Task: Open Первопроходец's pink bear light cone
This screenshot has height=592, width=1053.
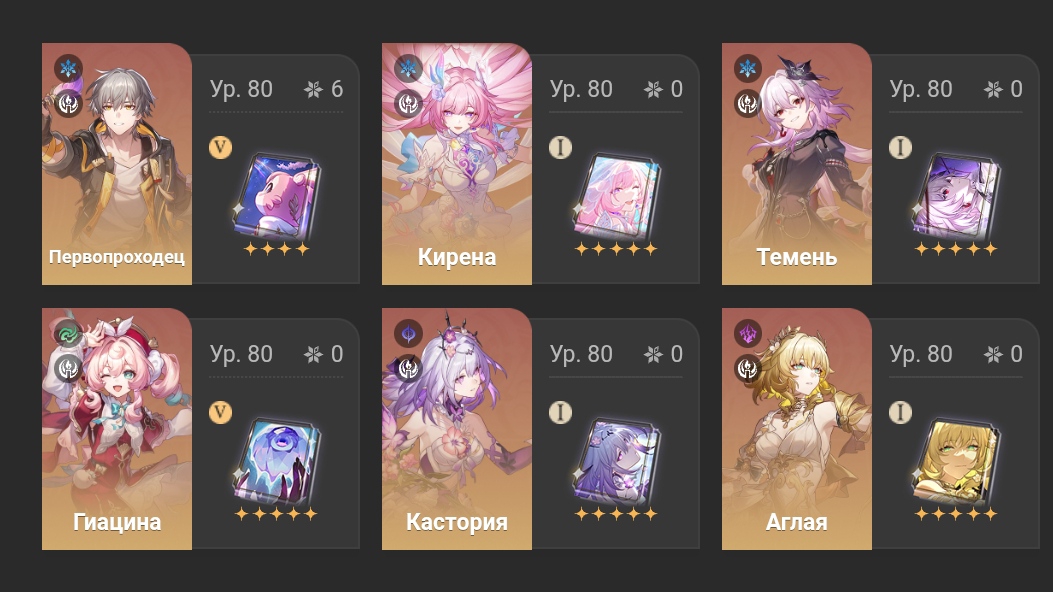Action: [x=277, y=196]
